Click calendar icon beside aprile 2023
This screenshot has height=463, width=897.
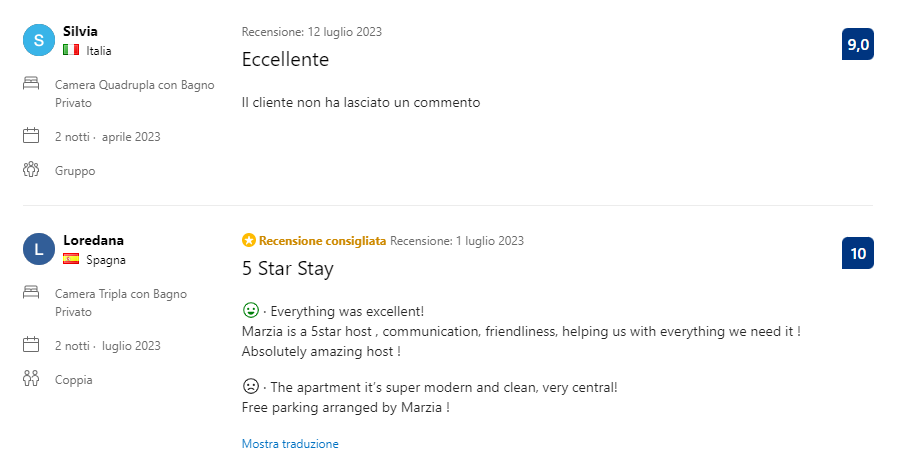click(31, 136)
